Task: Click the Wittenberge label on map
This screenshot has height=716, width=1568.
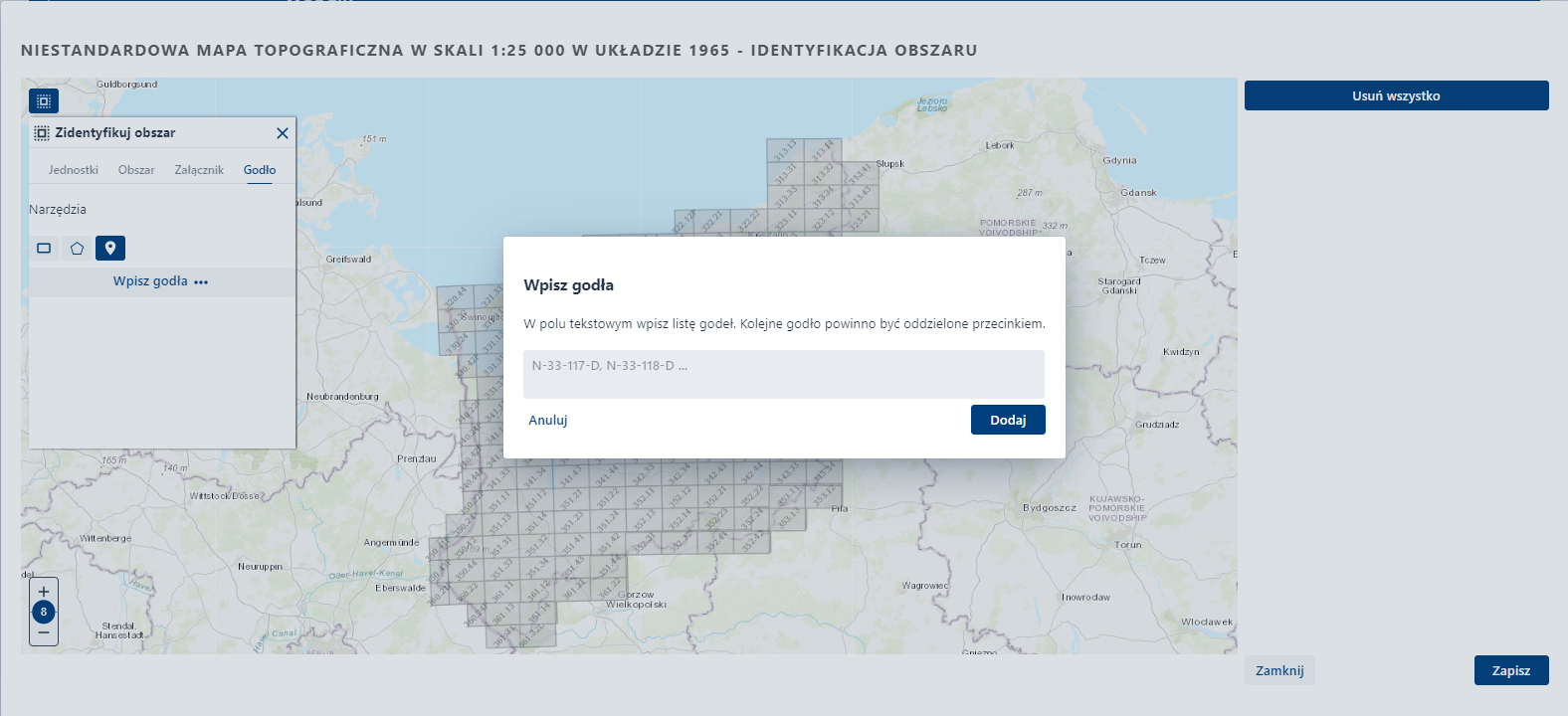Action: click(105, 539)
